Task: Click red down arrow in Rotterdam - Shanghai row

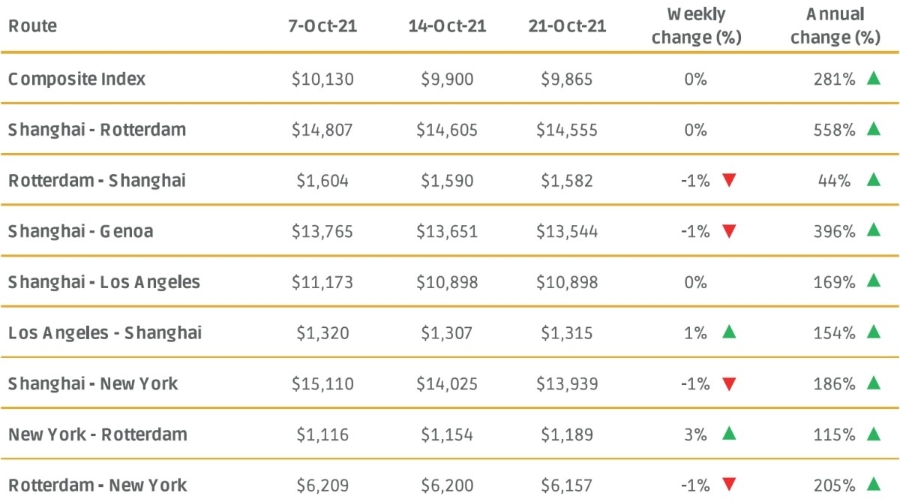Action: pyautogui.click(x=729, y=180)
